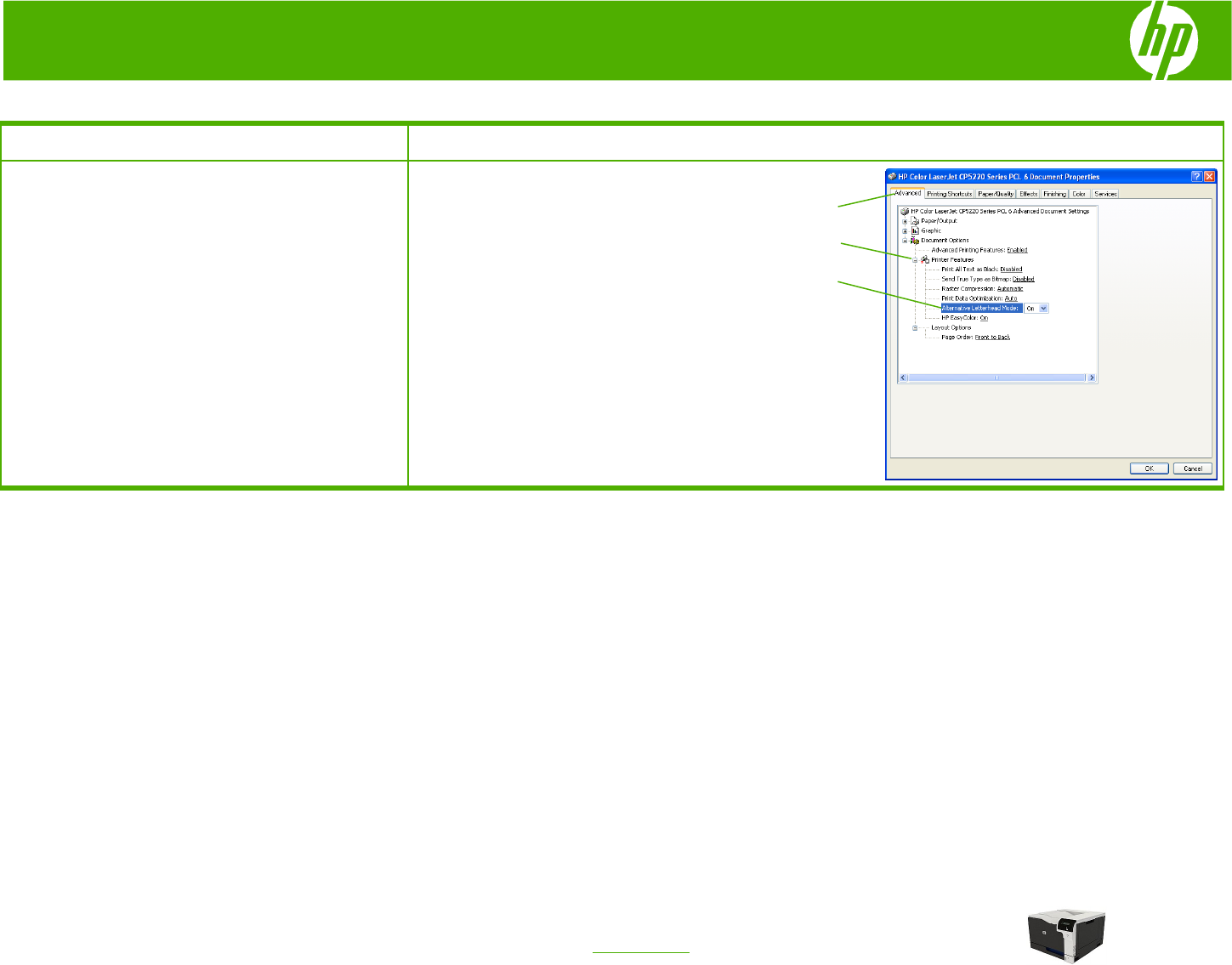Viewport: 1232px width, 965px height.
Task: Go to the Effects tab
Action: (x=1029, y=194)
